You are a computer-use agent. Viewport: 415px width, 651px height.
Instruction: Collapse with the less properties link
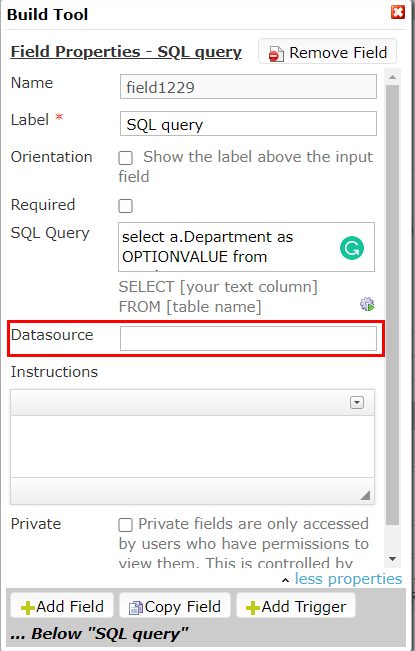click(348, 579)
